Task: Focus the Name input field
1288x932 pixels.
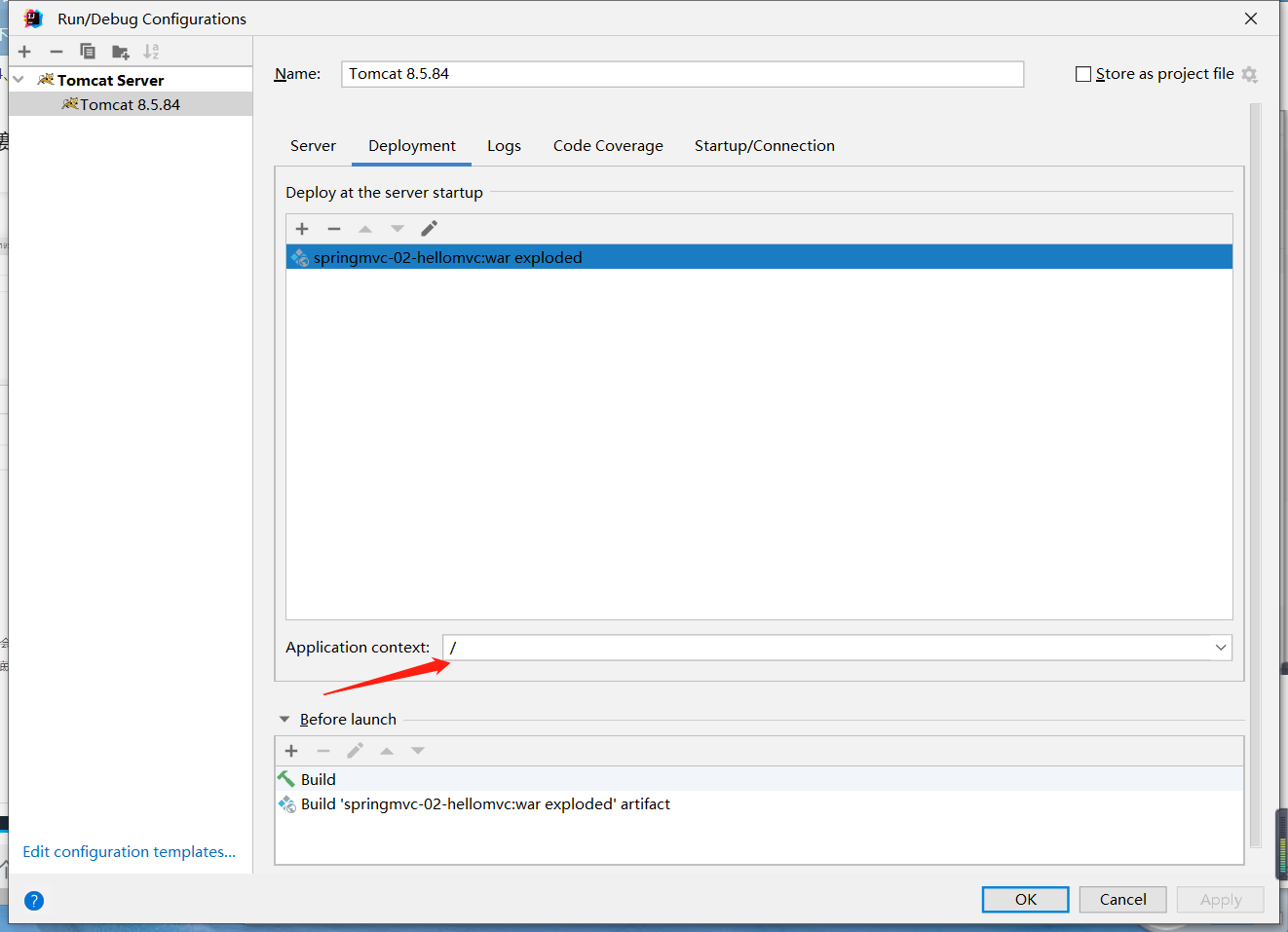Action: (682, 74)
